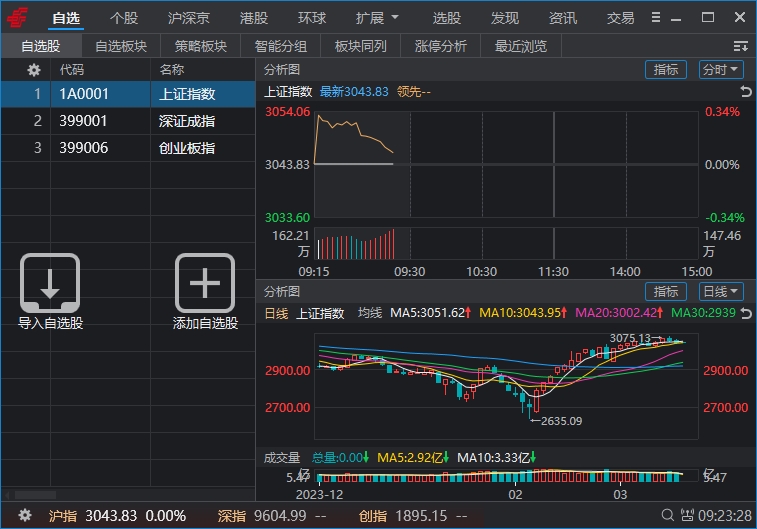The width and height of the screenshot is (757, 529).
Task: Switch to the 板块同列 tab
Action: 361,46
